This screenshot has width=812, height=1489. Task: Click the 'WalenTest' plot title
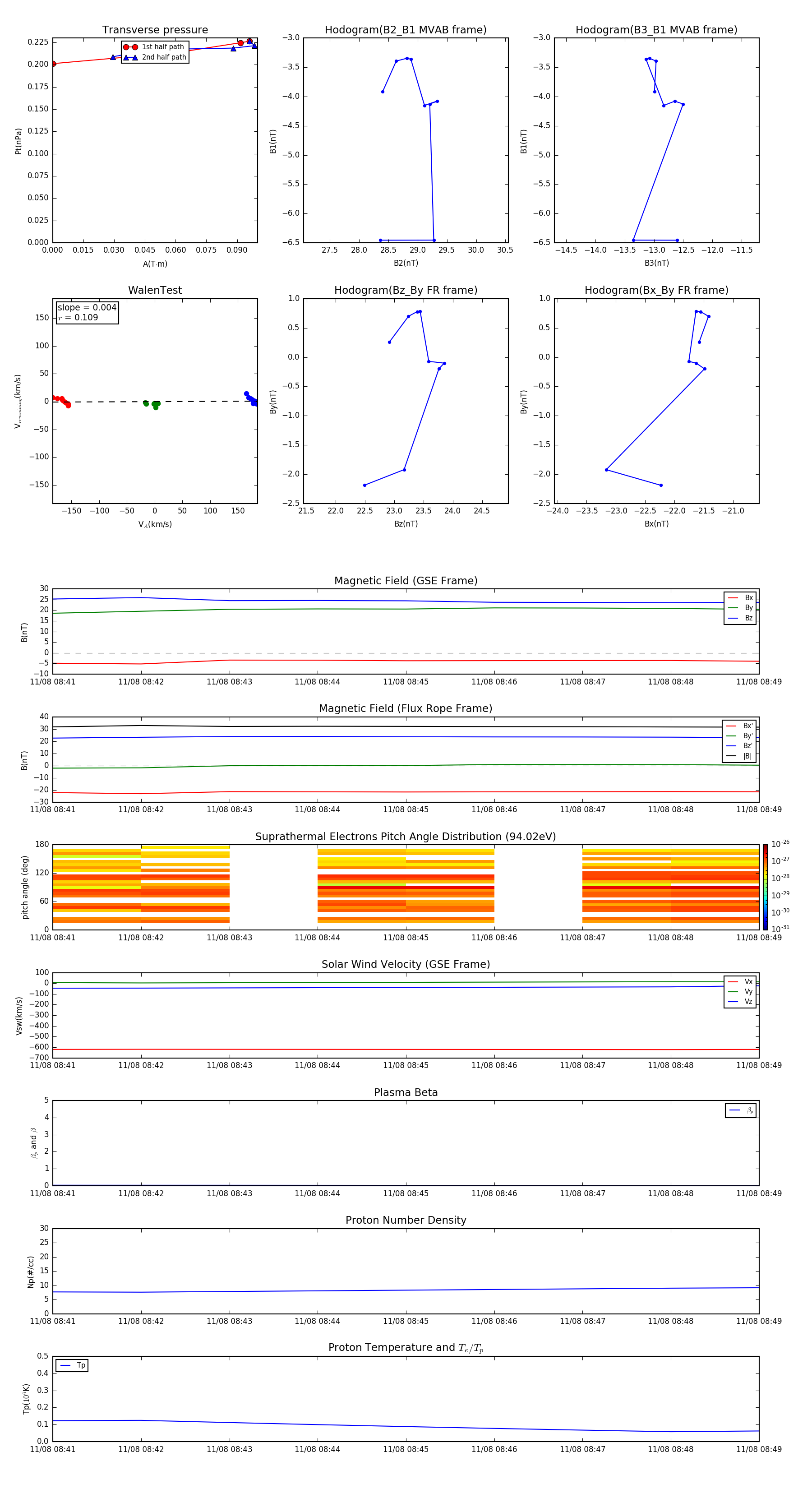(x=155, y=290)
